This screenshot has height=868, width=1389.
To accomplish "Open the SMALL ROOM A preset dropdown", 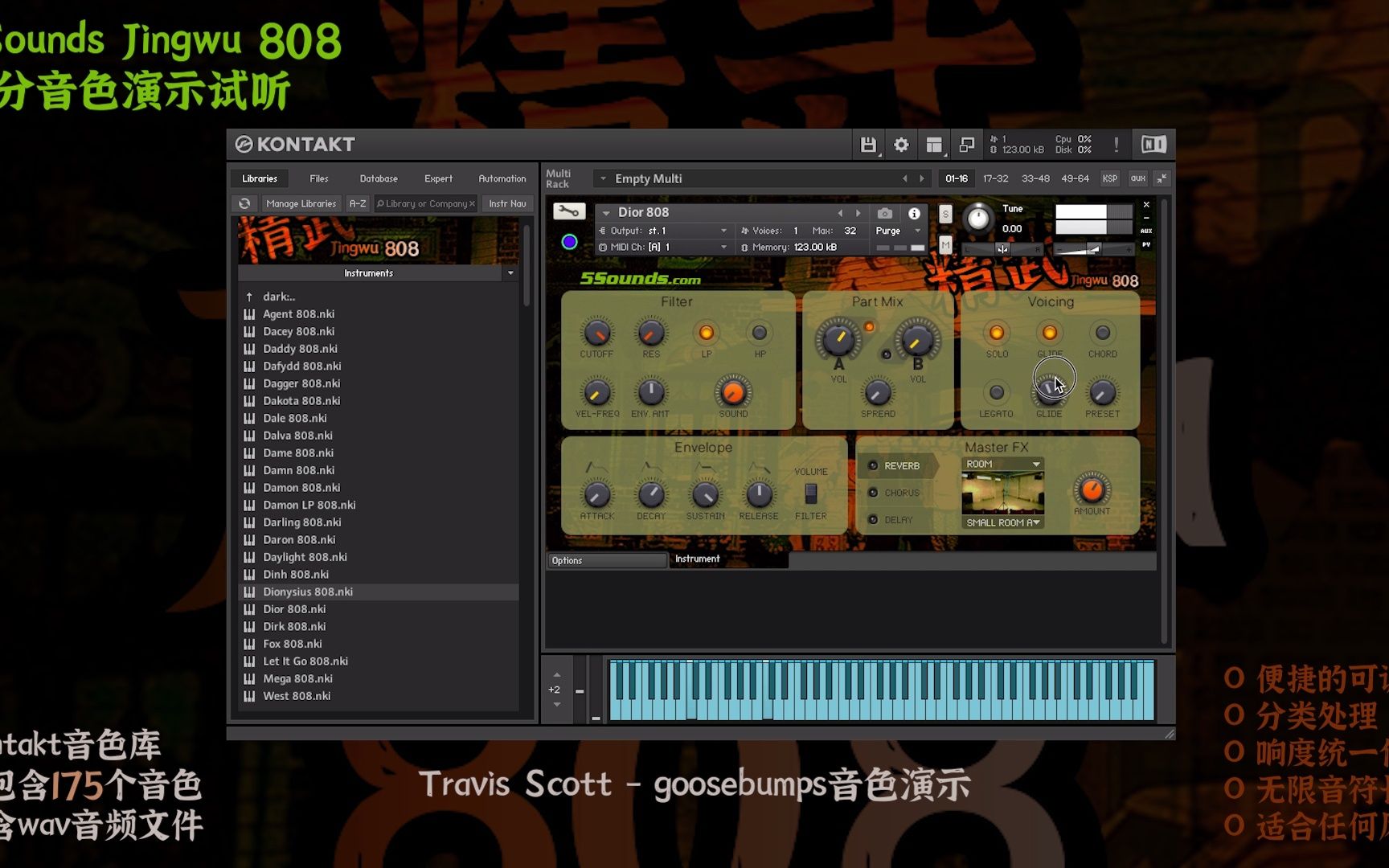I will point(1002,522).
